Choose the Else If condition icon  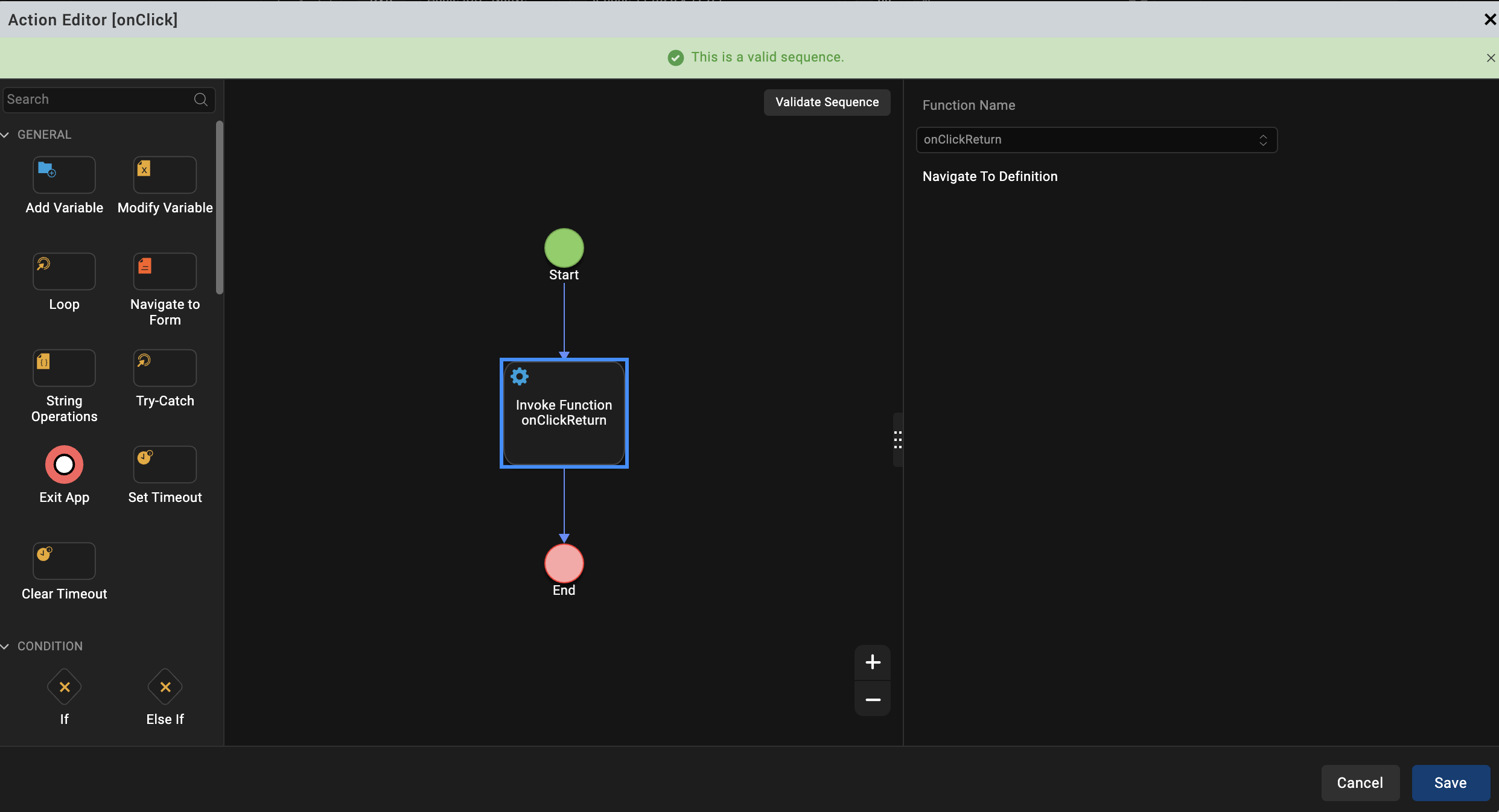tap(165, 687)
